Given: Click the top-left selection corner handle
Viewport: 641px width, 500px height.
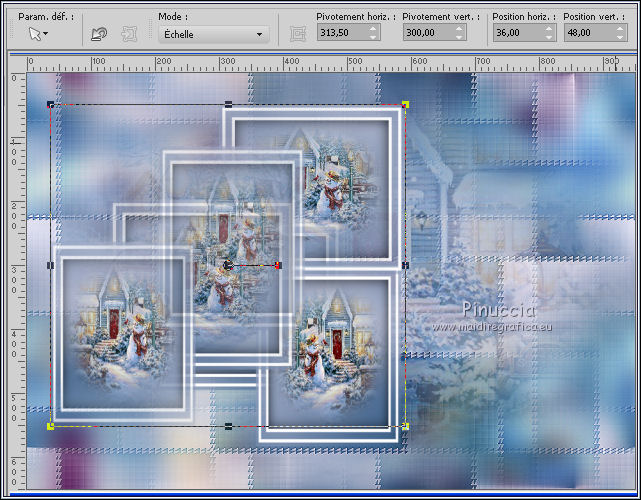Looking at the screenshot, I should 51,105.
